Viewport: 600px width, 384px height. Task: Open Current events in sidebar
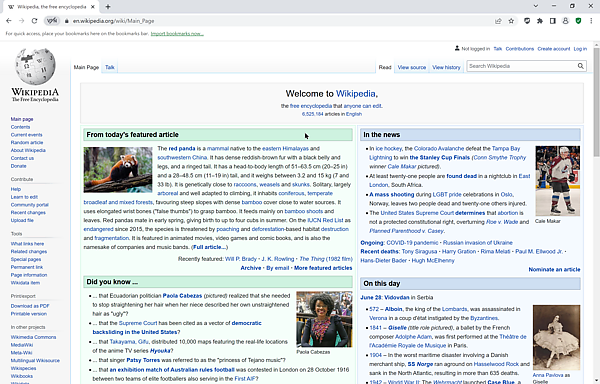26,135
